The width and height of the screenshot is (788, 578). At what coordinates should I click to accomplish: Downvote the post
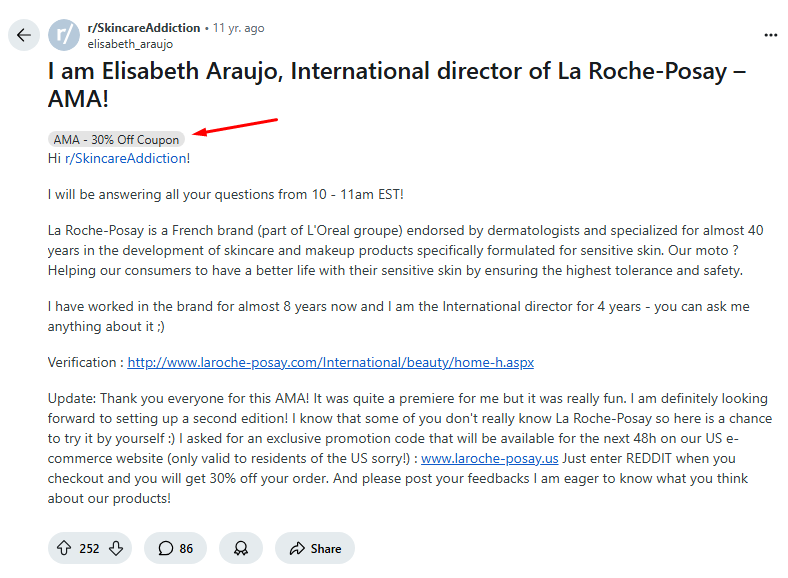[116, 548]
